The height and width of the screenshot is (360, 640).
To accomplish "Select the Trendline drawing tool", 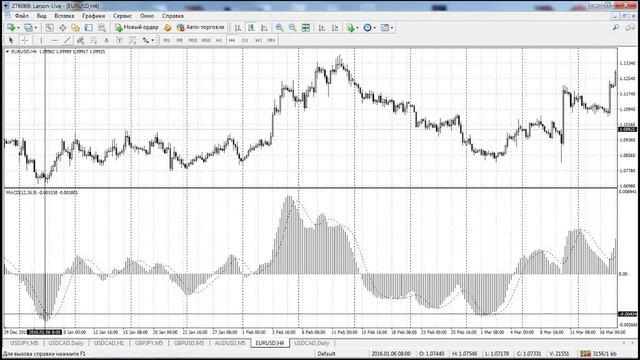I will pyautogui.click(x=67, y=40).
